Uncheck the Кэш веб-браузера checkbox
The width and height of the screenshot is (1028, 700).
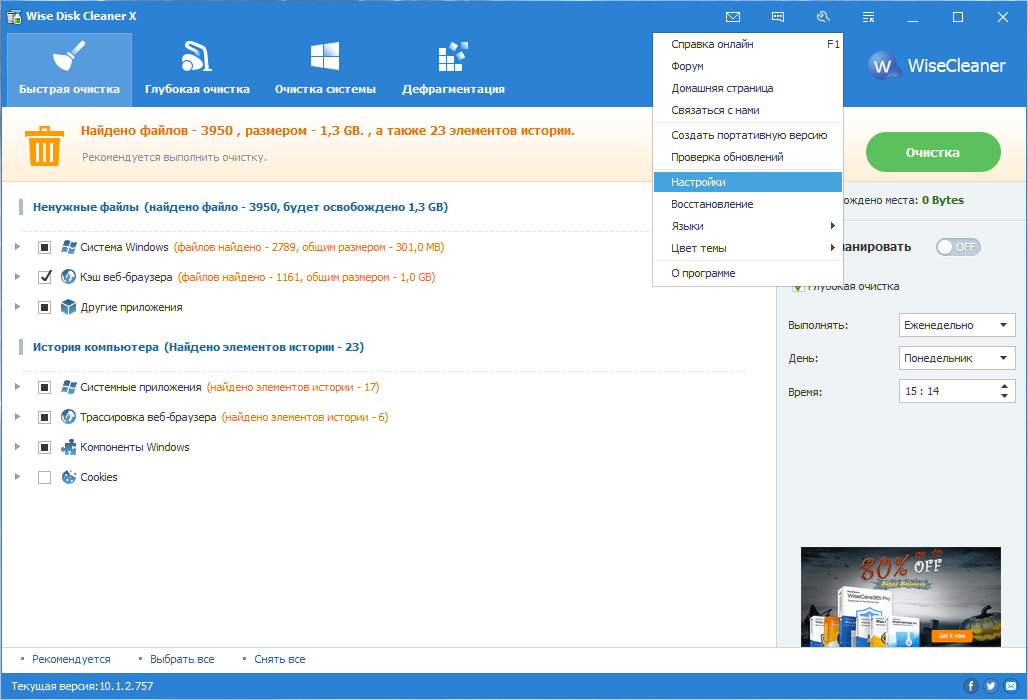pyautogui.click(x=45, y=277)
